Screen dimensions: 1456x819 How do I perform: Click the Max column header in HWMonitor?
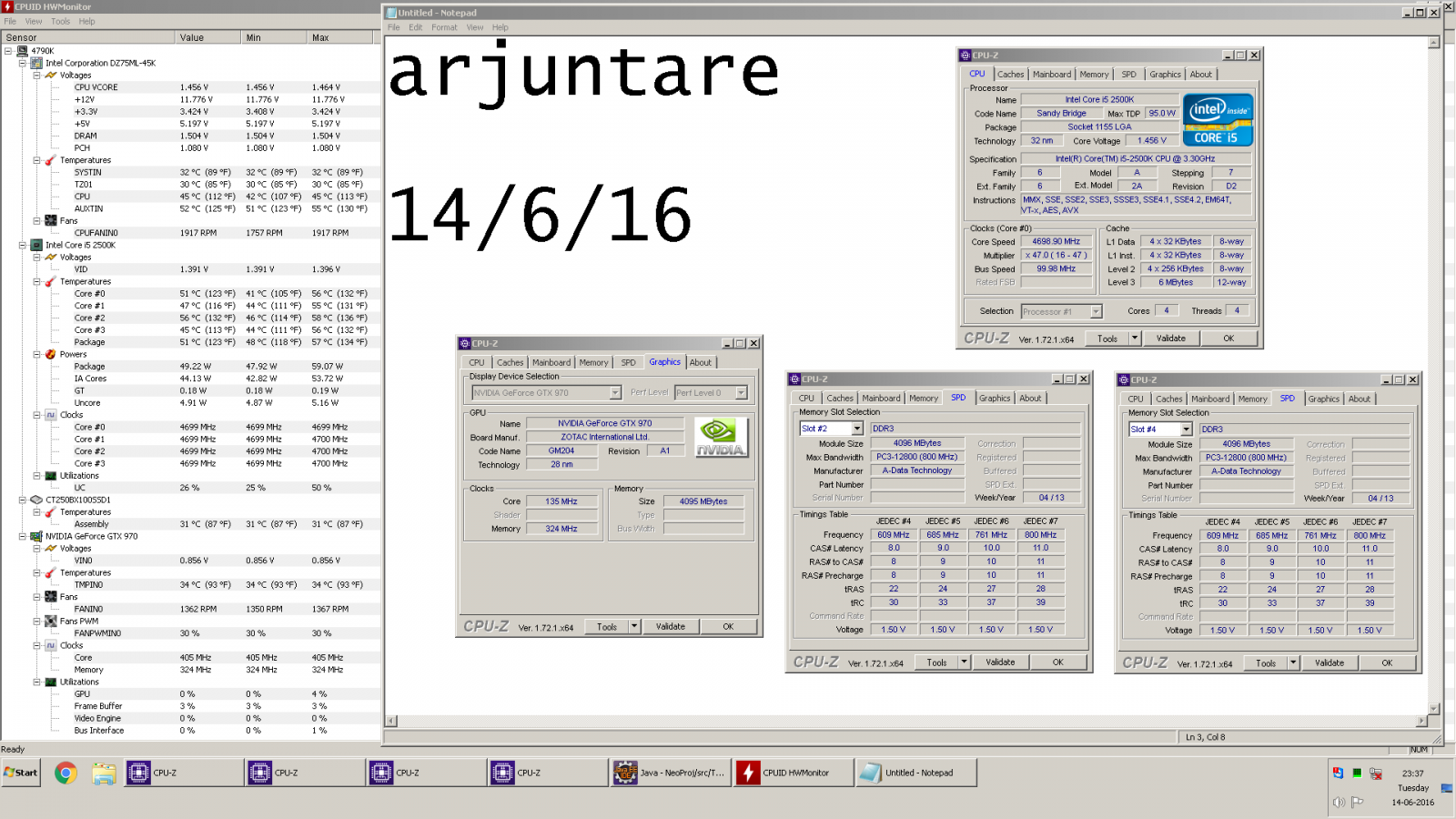[340, 37]
